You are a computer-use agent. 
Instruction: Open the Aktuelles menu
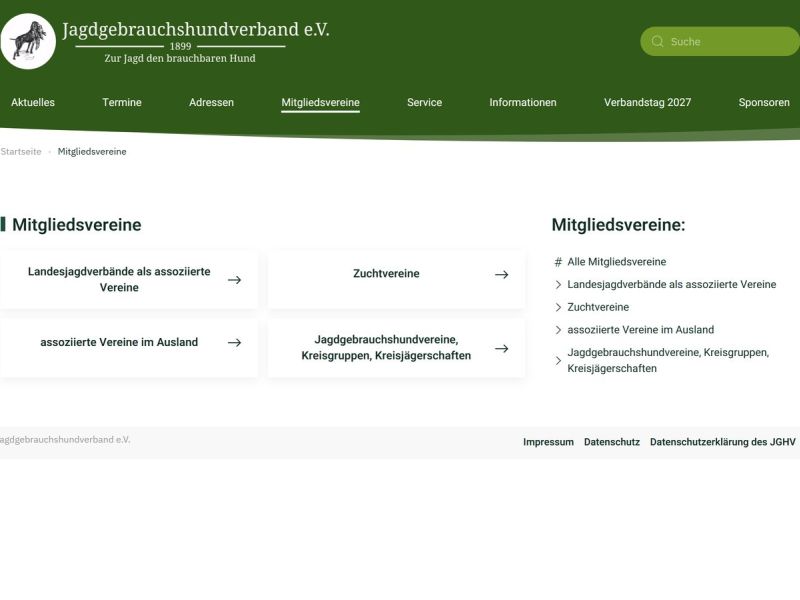click(33, 102)
